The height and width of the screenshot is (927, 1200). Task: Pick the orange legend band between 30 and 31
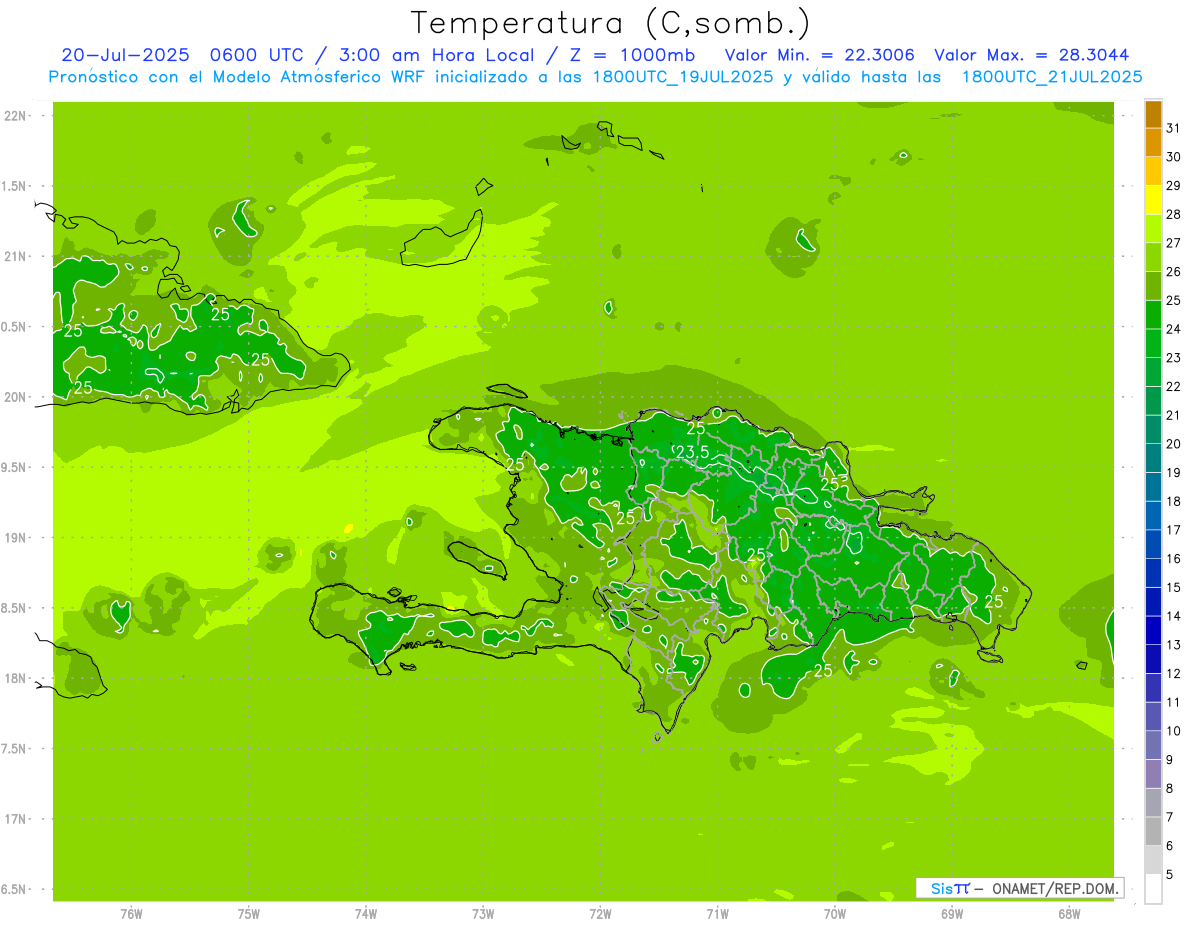1153,143
